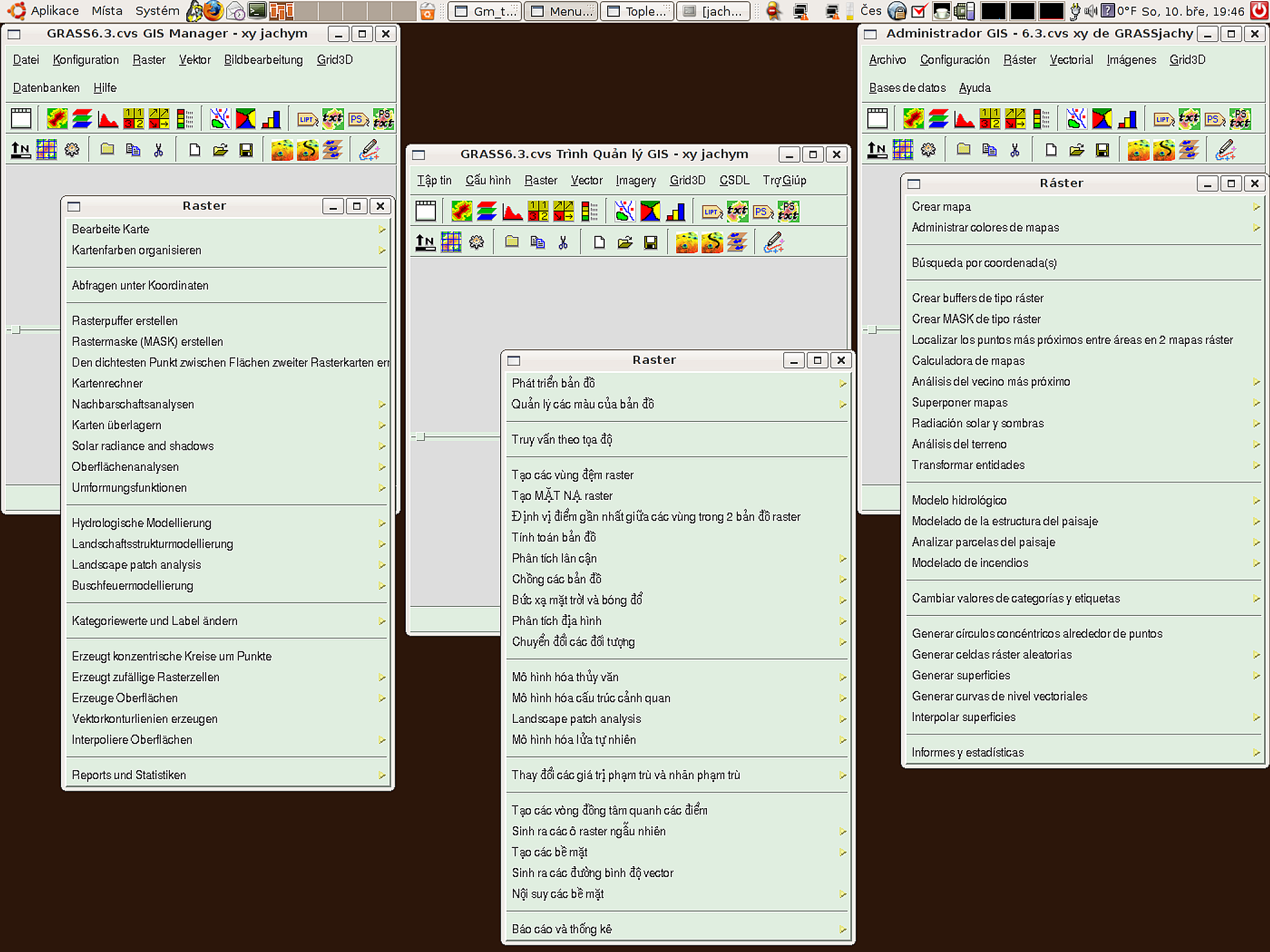Select 'Generar curvas de nivel vectoriales' entry

(1084, 696)
